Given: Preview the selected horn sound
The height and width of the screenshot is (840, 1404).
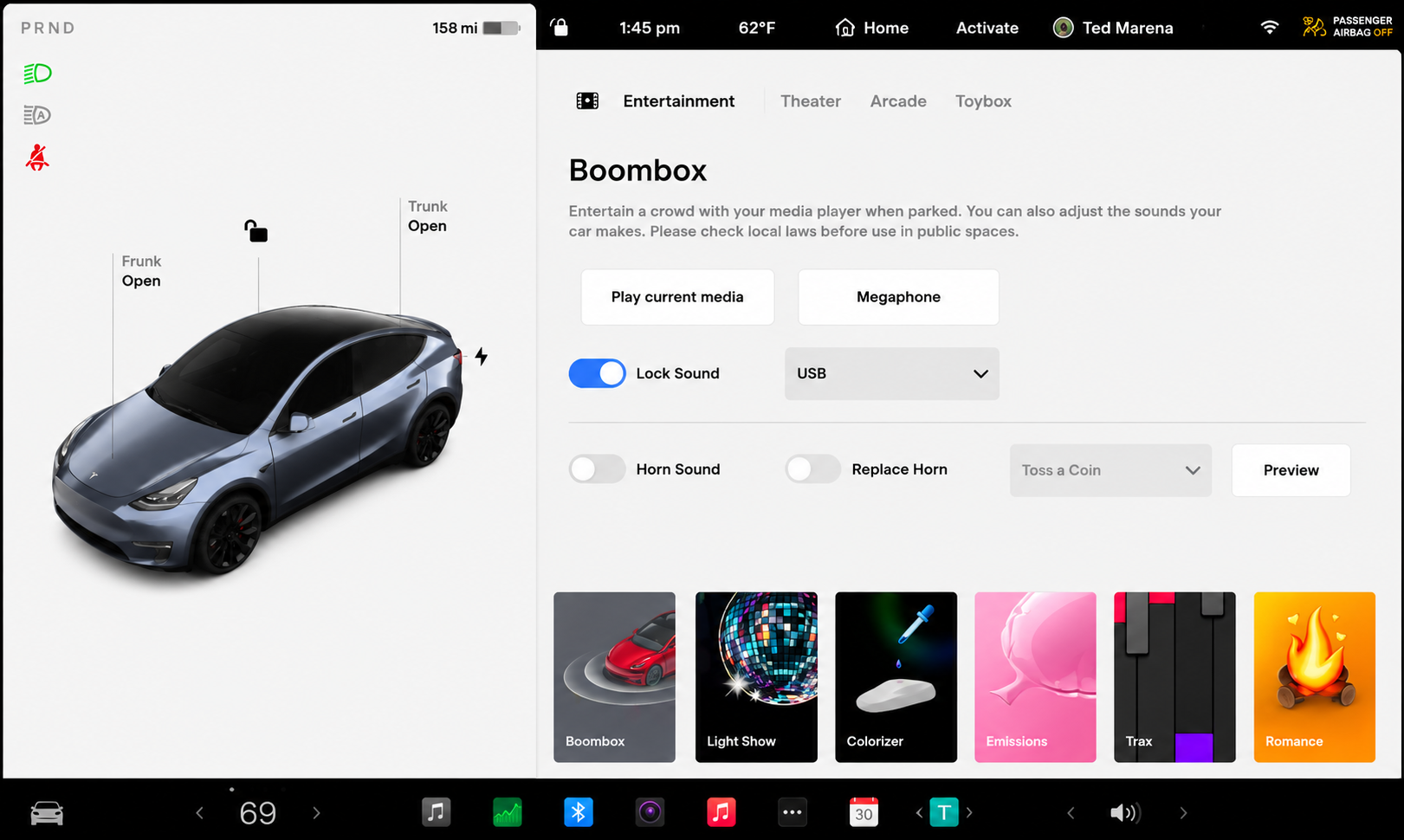Looking at the screenshot, I should coord(1291,470).
